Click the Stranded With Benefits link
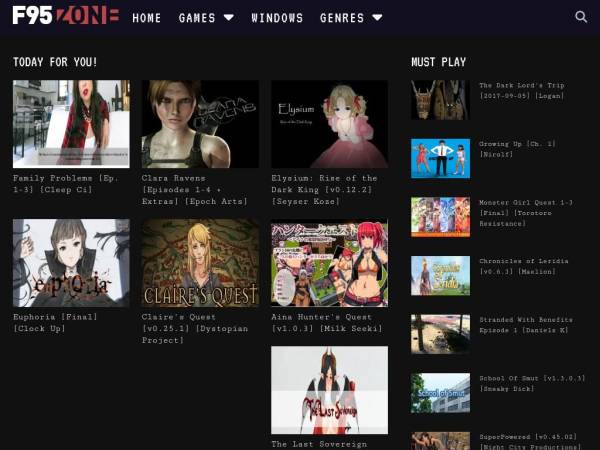600x450 pixels. [x=526, y=324]
